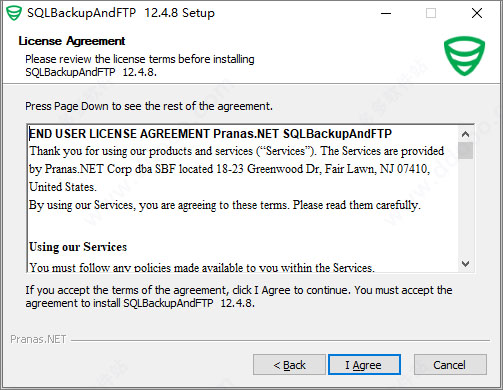Screen dimensions: 503x390
Task: Click the license box scroll up arrow
Action: [x=465, y=134]
